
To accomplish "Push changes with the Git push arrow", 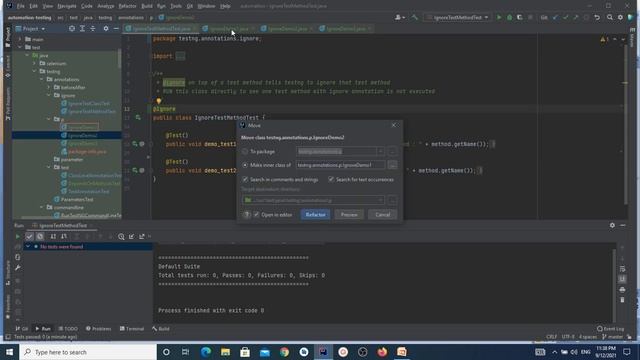I will click(x=576, y=18).
